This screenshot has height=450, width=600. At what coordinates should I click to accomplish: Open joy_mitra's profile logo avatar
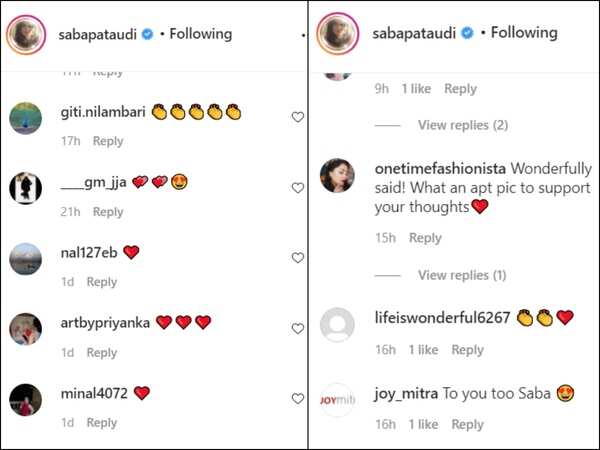point(337,400)
